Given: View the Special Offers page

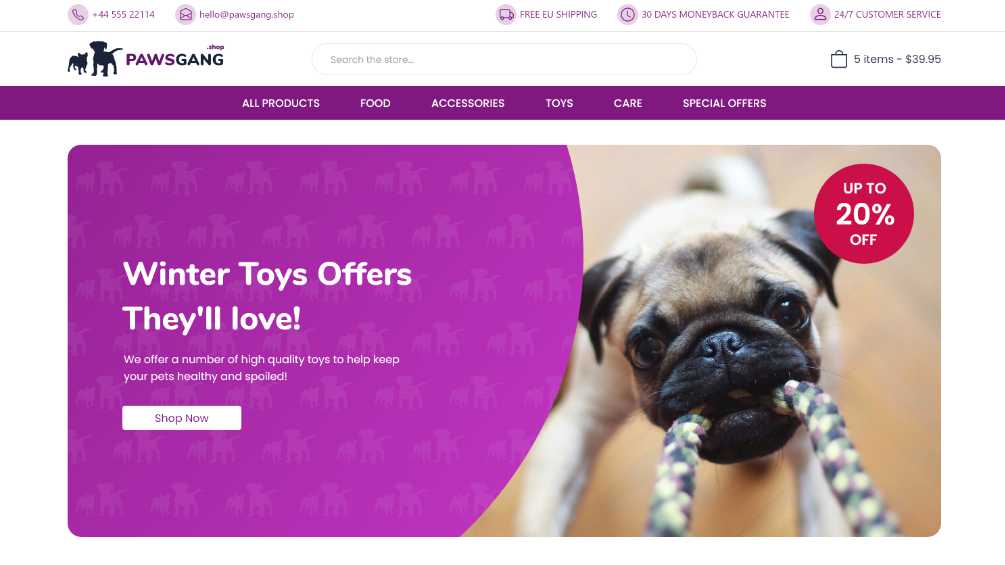Looking at the screenshot, I should coord(724,103).
